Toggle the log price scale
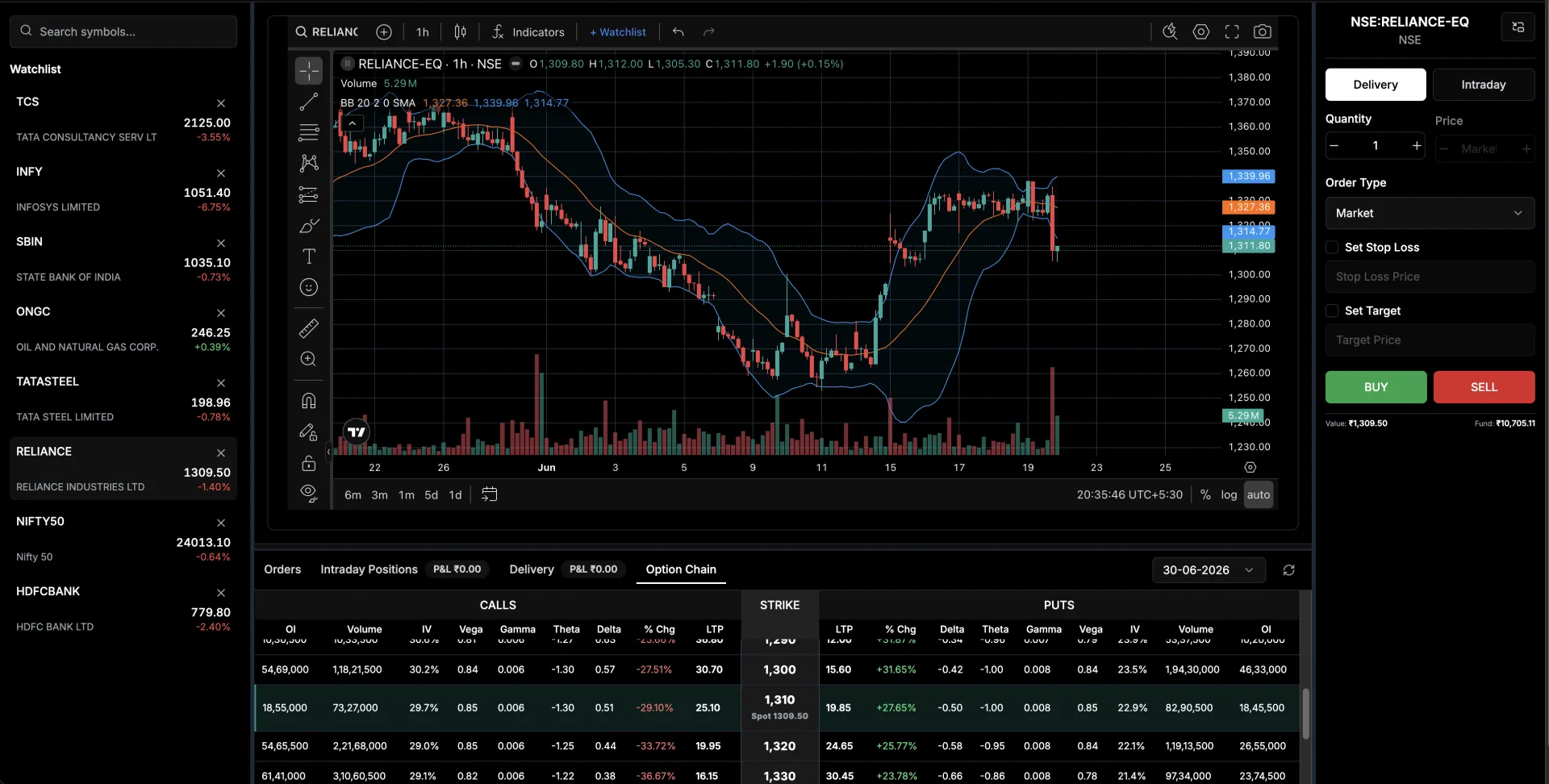 (1229, 494)
